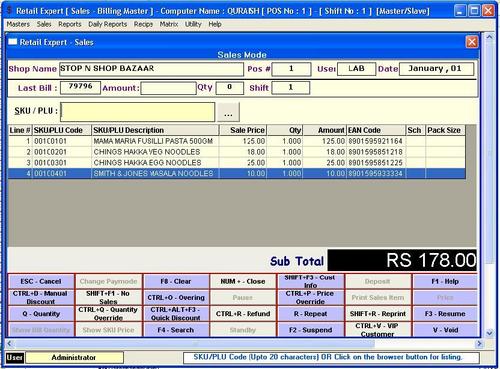Click the R - Repeat button

pyautogui.click(x=310, y=314)
